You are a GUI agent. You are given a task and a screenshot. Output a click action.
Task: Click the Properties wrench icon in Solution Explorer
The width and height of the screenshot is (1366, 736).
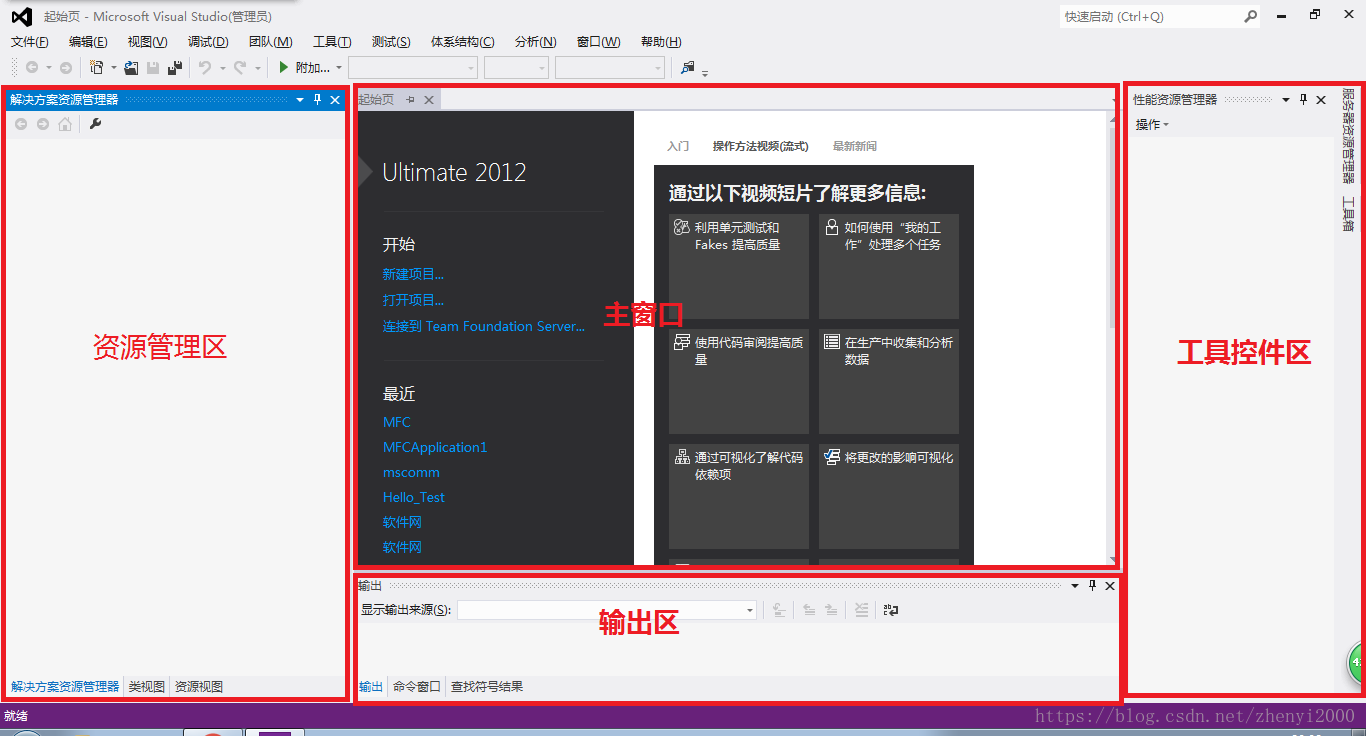click(x=96, y=124)
